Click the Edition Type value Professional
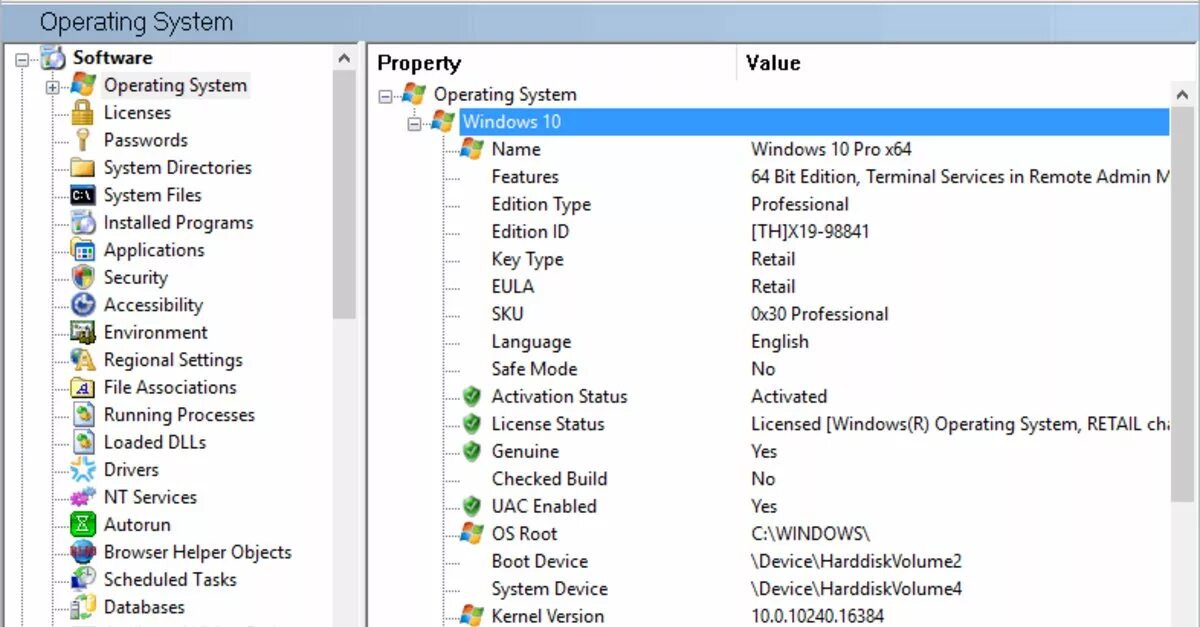This screenshot has width=1200, height=627. (x=800, y=205)
